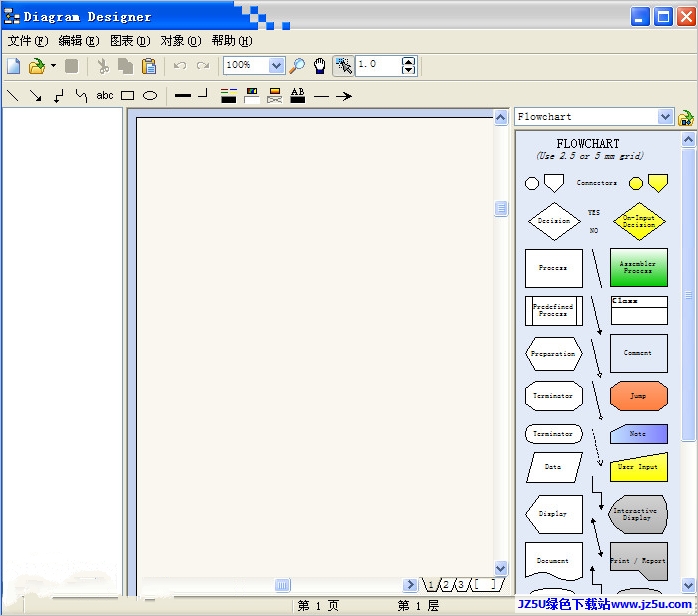The width and height of the screenshot is (698, 616).
Task: Select the zoom magnifier tool
Action: pos(297,66)
